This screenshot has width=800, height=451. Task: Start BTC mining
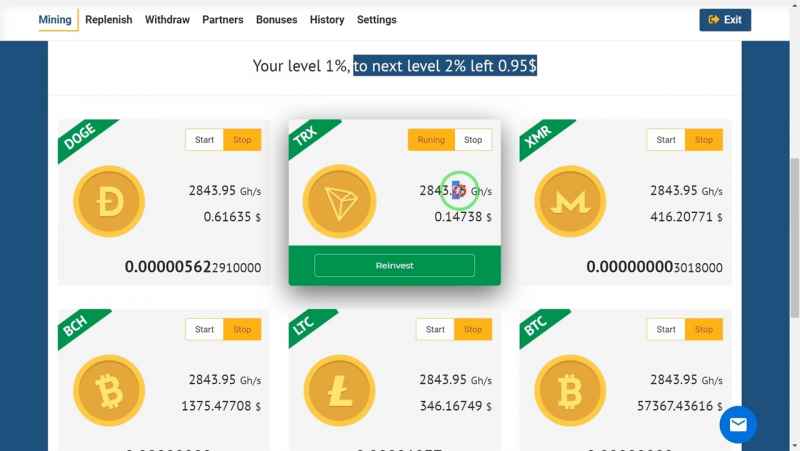pos(666,330)
